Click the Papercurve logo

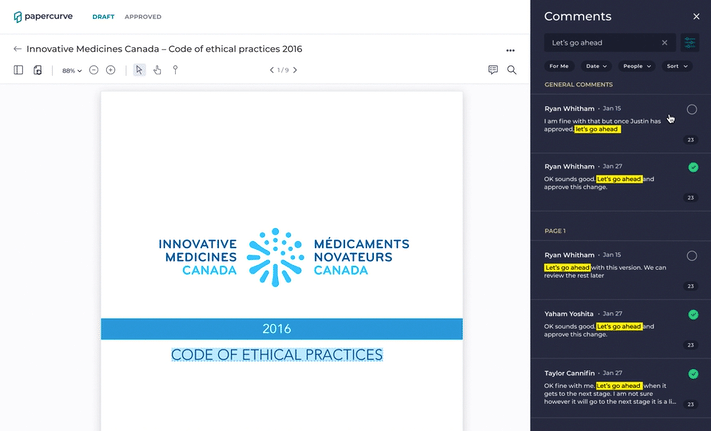pos(43,17)
